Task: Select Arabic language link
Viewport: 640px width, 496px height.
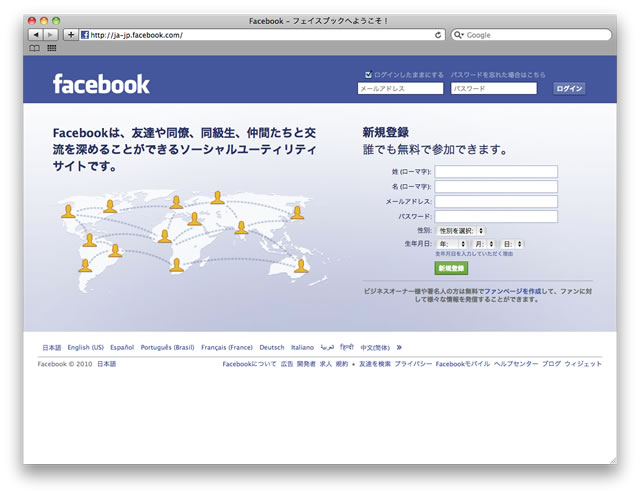Action: [327, 347]
